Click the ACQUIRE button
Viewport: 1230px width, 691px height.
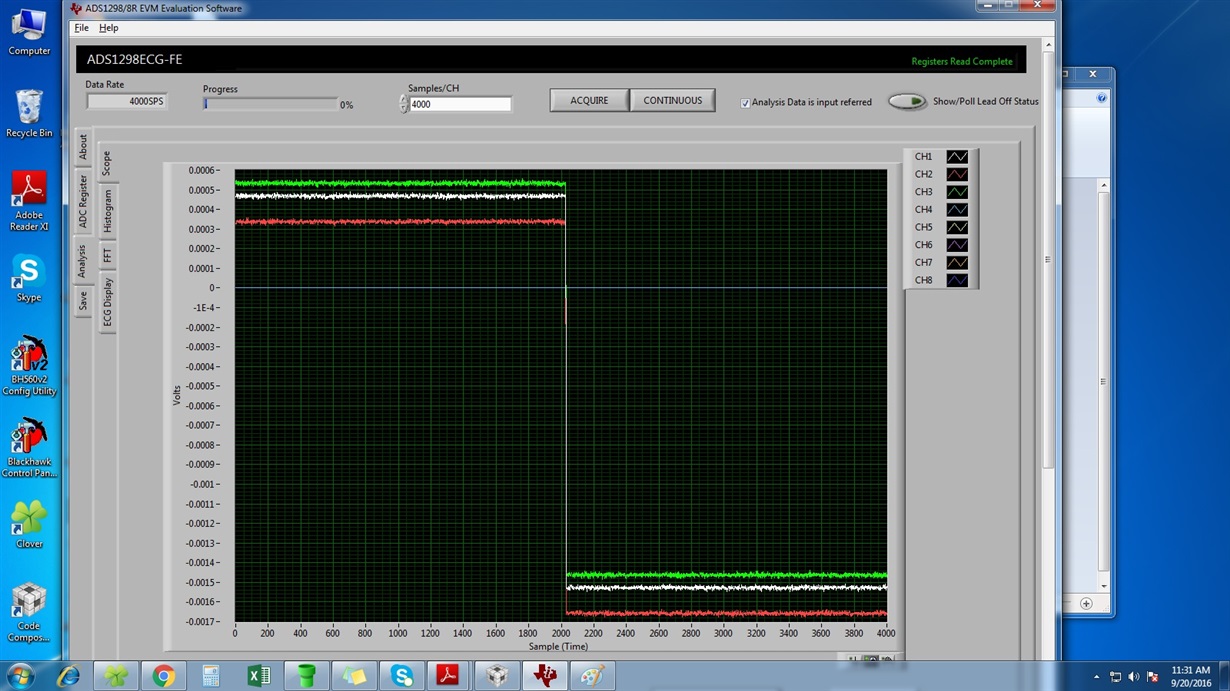pyautogui.click(x=589, y=100)
